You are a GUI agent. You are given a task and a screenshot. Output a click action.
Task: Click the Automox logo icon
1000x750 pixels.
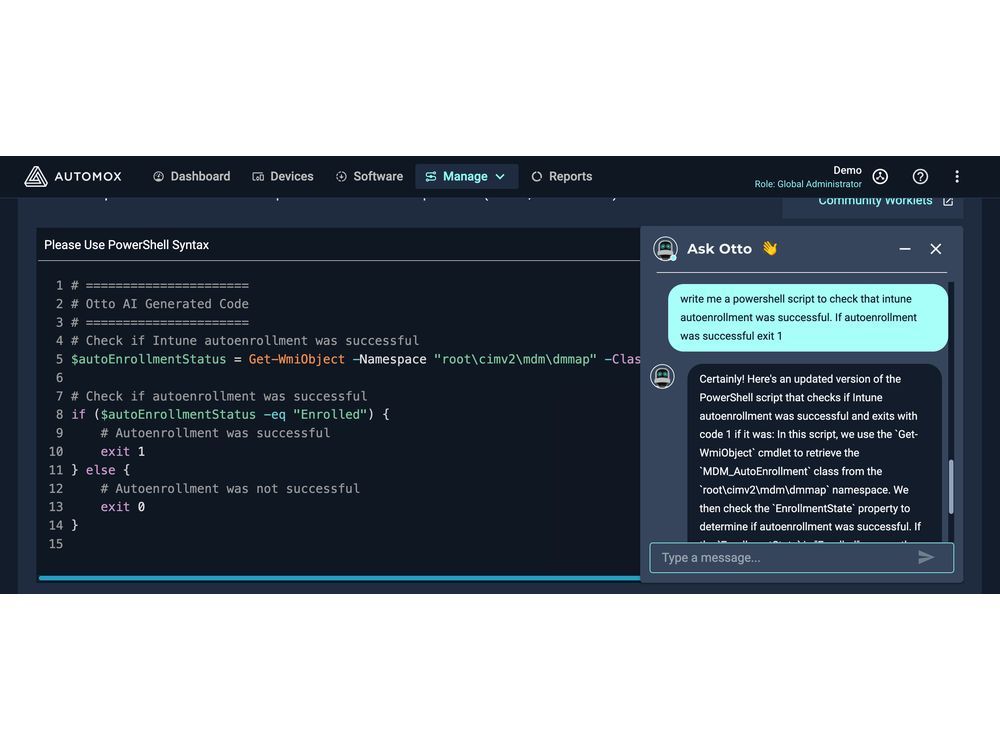[x=34, y=176]
